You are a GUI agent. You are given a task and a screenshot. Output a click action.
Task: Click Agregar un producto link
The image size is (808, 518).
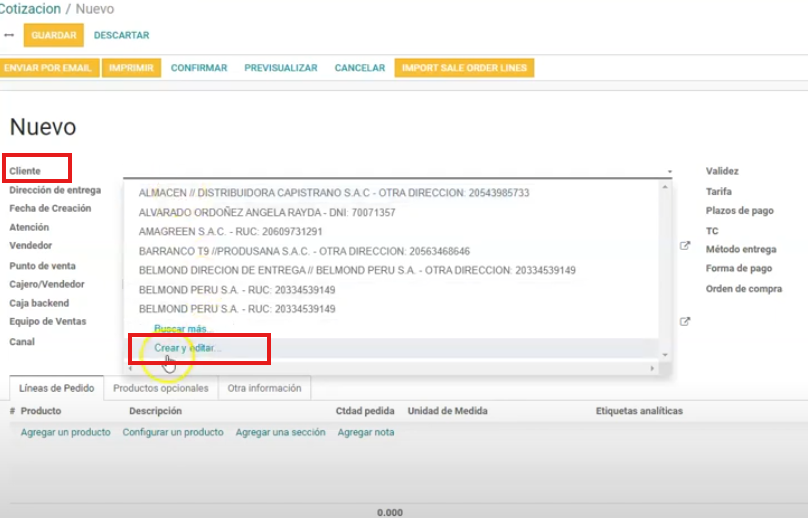[x=65, y=432]
